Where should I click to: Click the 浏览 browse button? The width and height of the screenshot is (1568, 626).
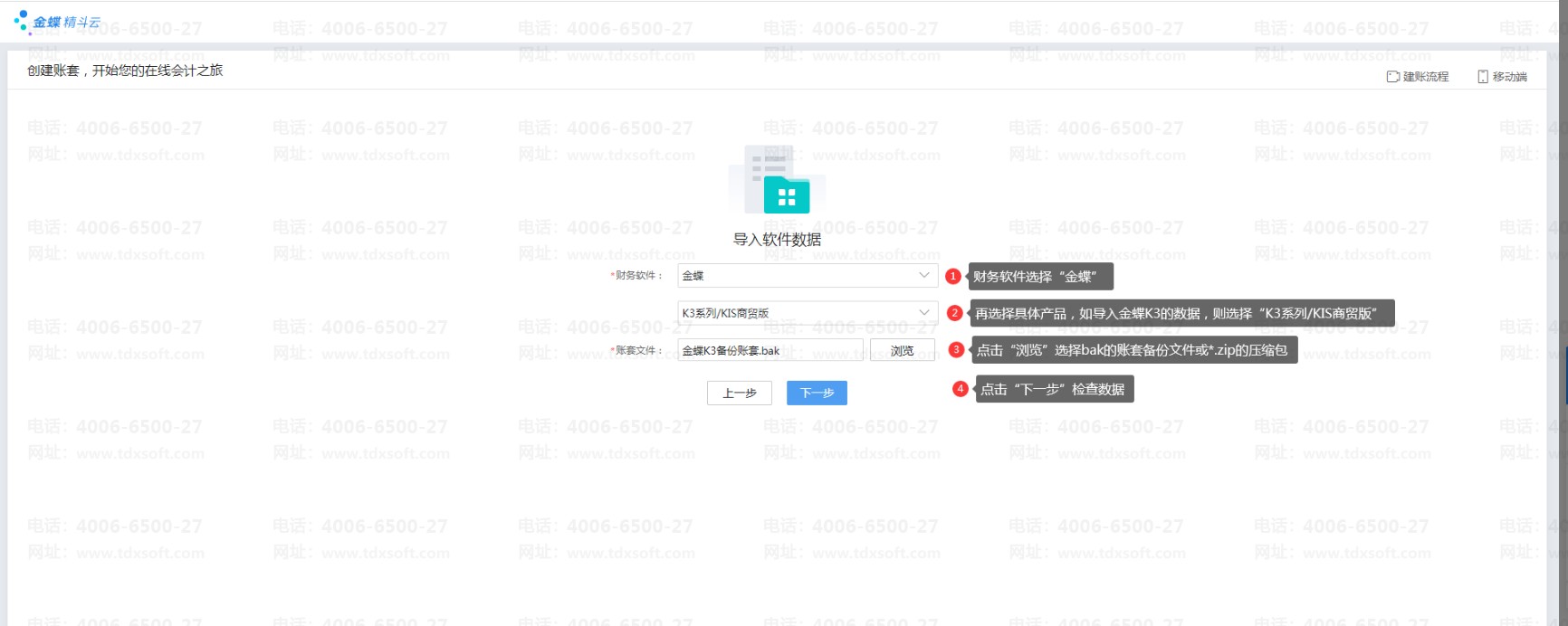coord(903,350)
